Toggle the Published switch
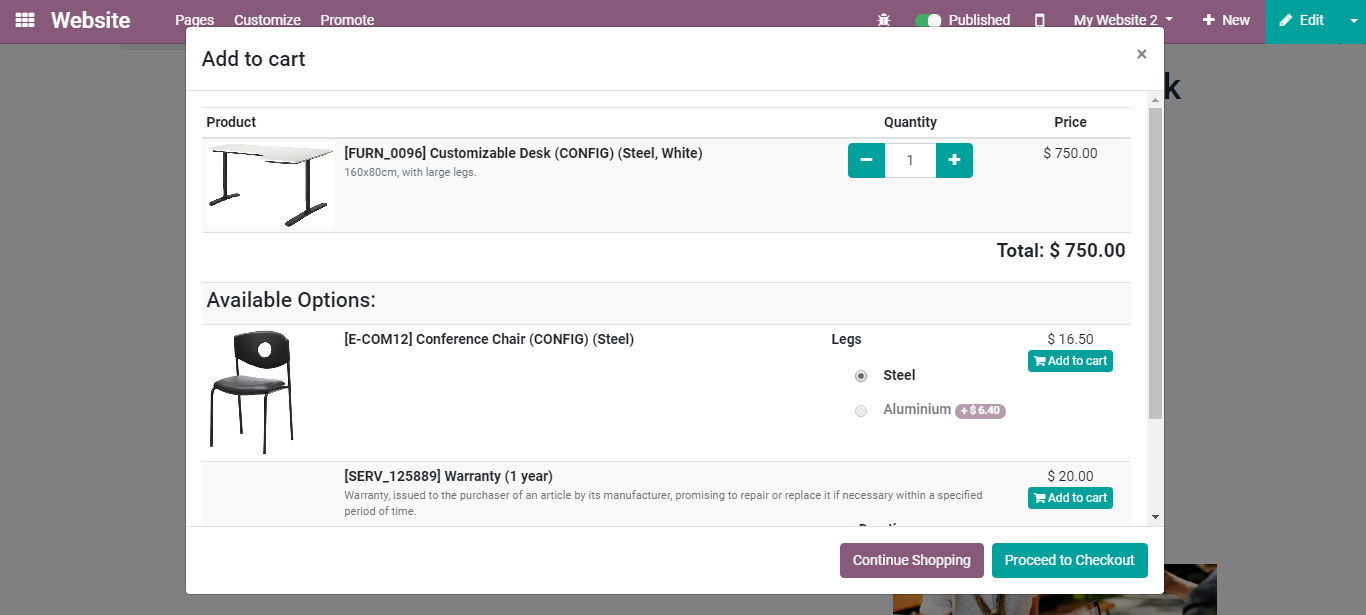 pos(928,20)
